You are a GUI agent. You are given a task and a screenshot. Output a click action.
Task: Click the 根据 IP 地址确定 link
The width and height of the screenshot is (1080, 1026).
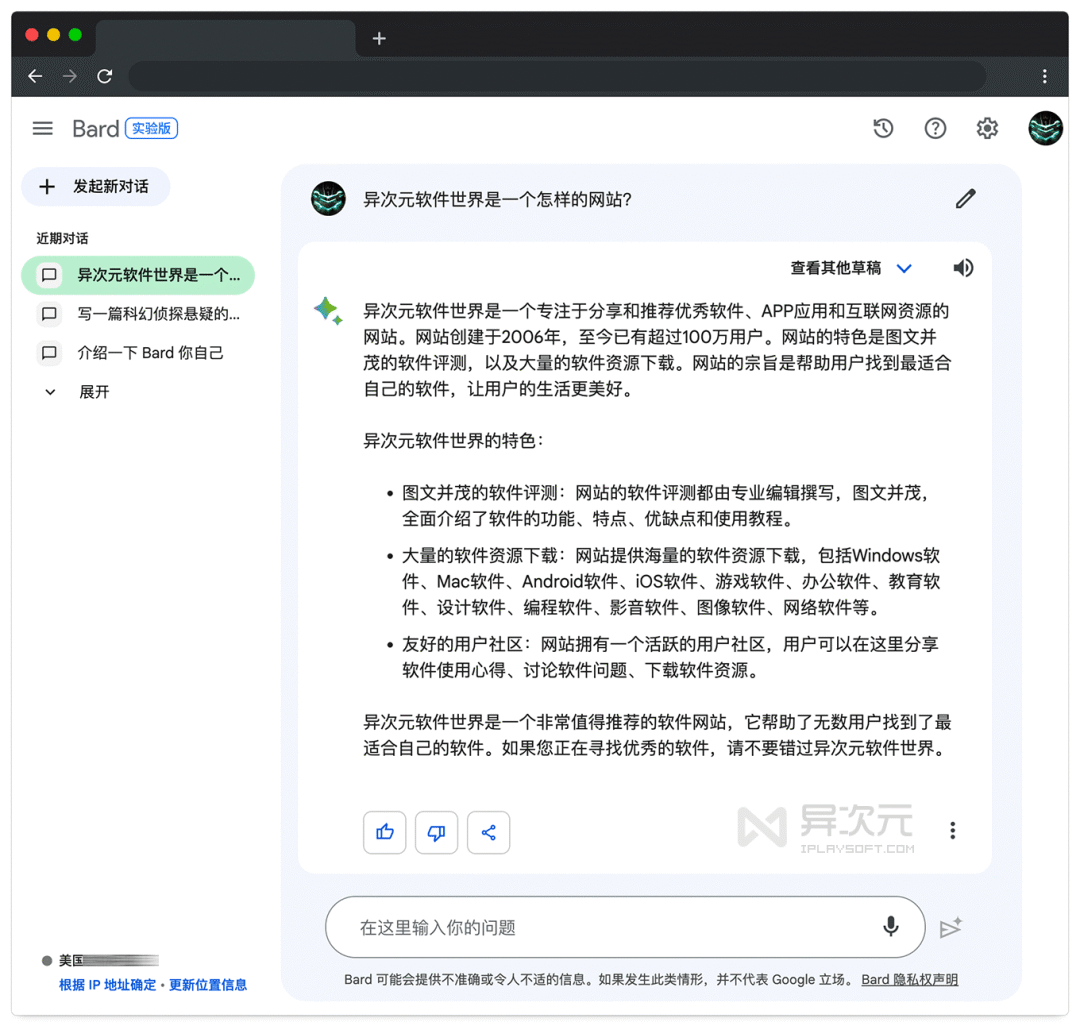[x=107, y=985]
